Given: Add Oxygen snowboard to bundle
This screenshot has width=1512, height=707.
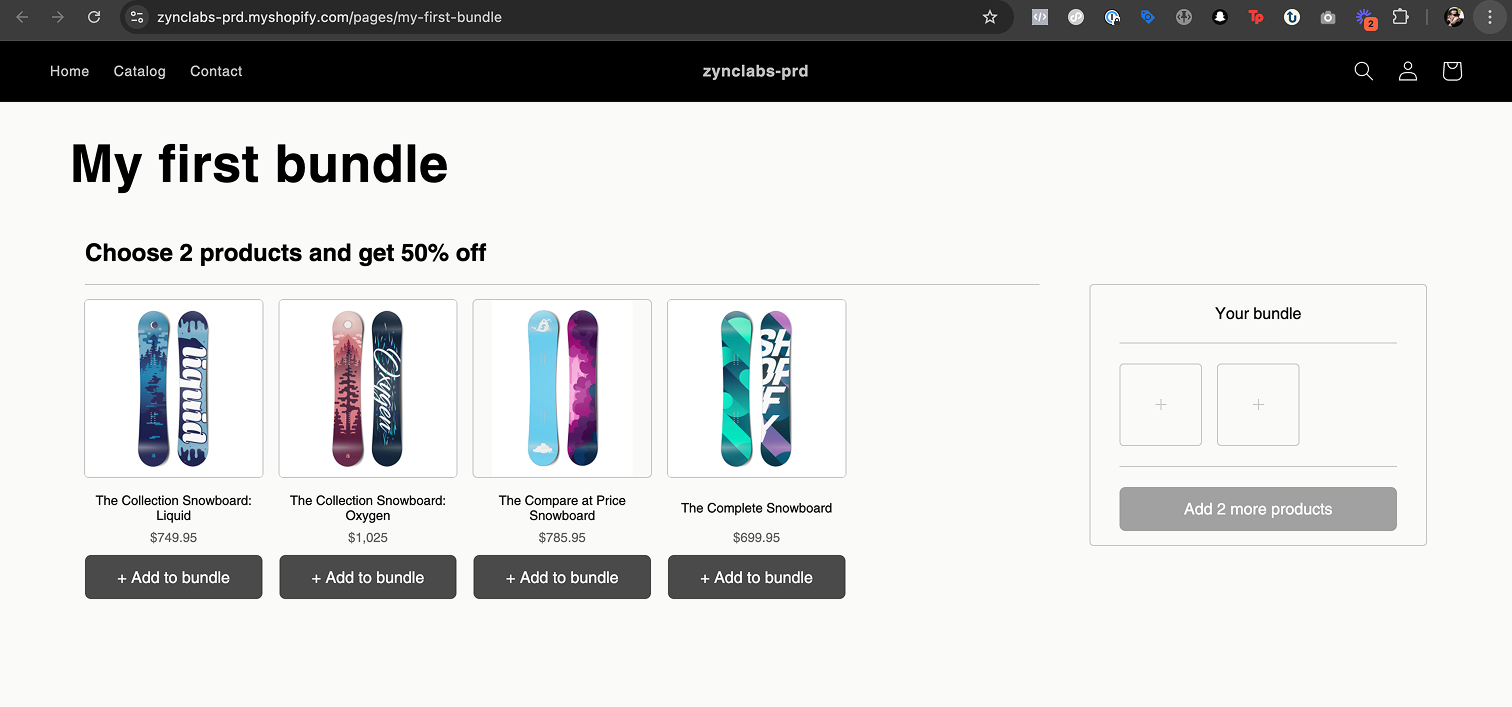Looking at the screenshot, I should point(368,577).
